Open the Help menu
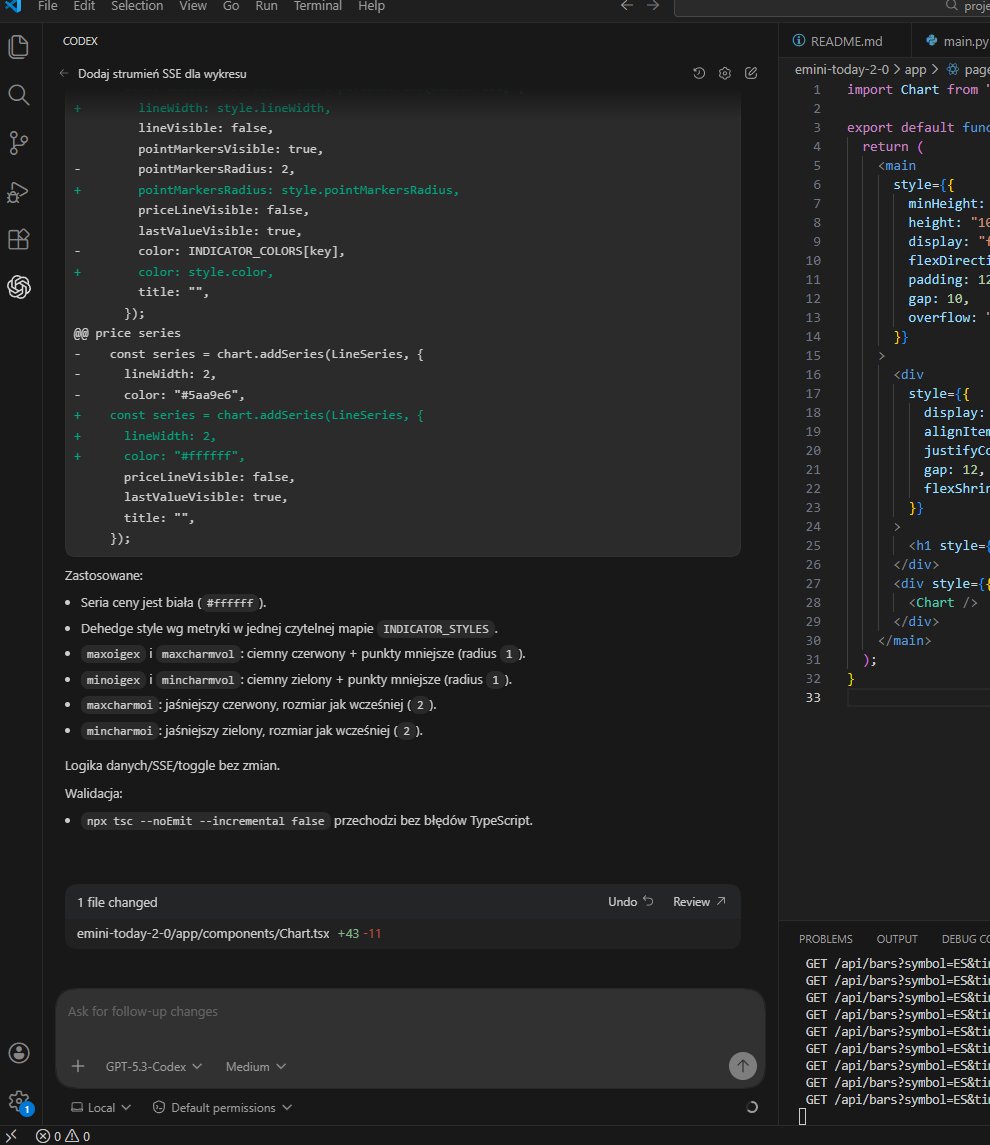The image size is (990, 1145). (x=371, y=6)
